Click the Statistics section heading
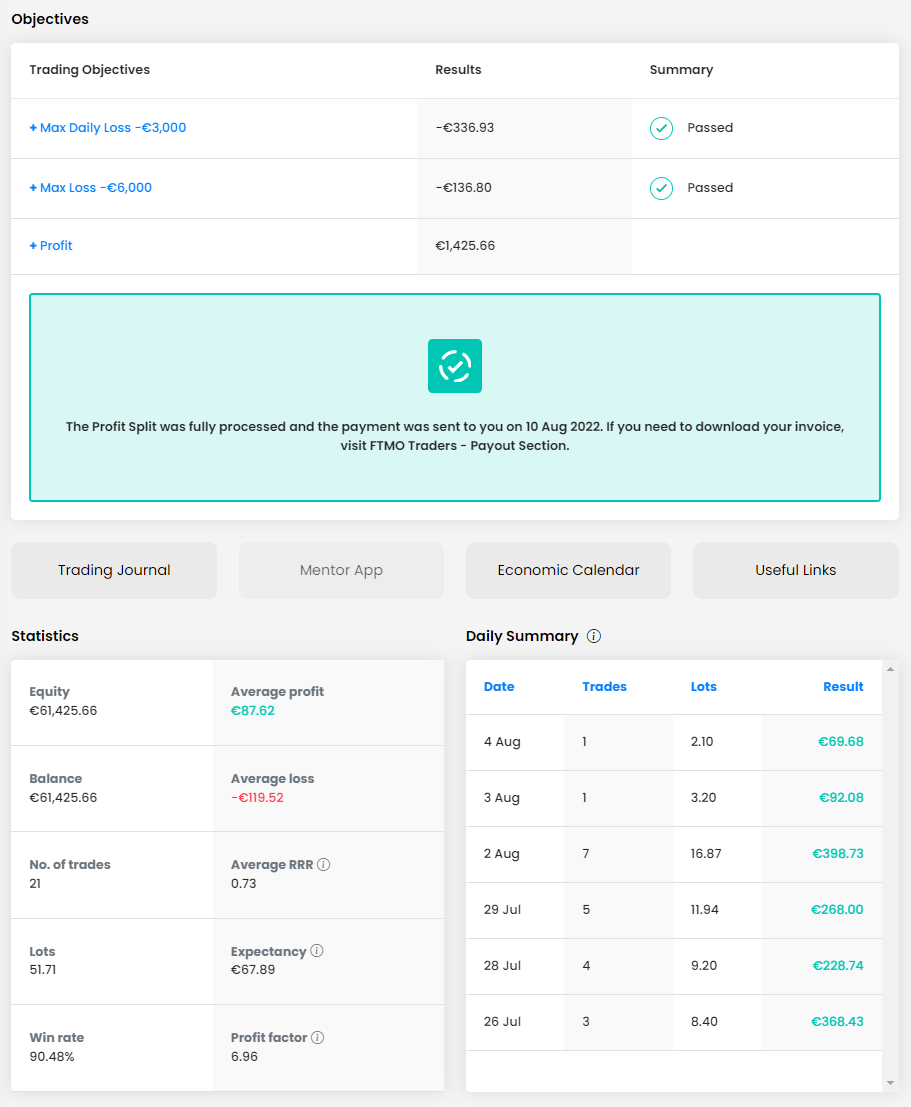Viewport: 911px width, 1107px height. (45, 636)
